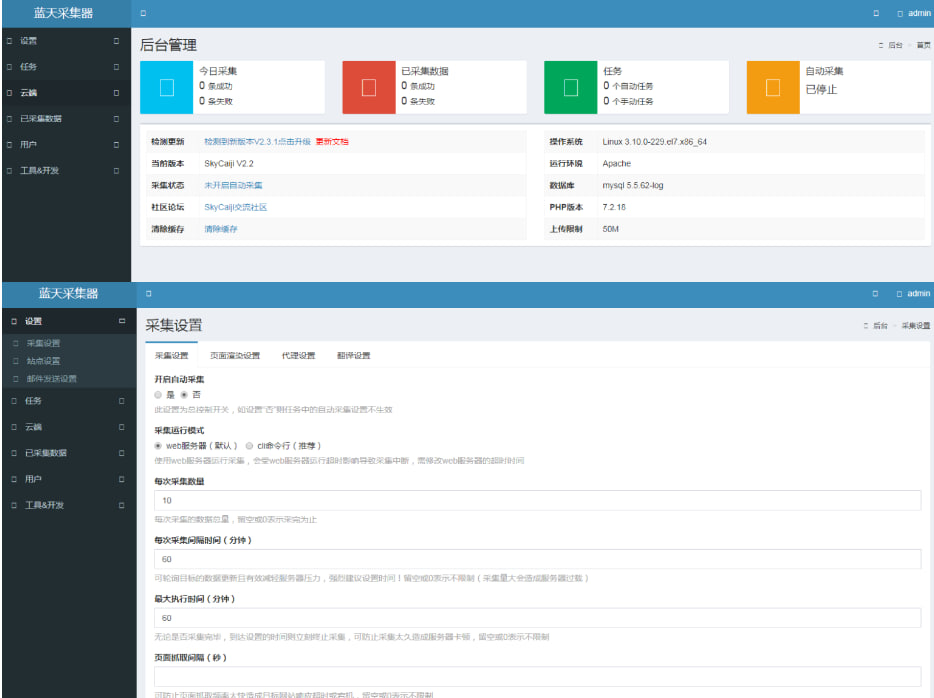Click the 云端 menu icon in the dashboard sidebar
Image resolution: width=934 pixels, height=698 pixels.
tap(9, 93)
